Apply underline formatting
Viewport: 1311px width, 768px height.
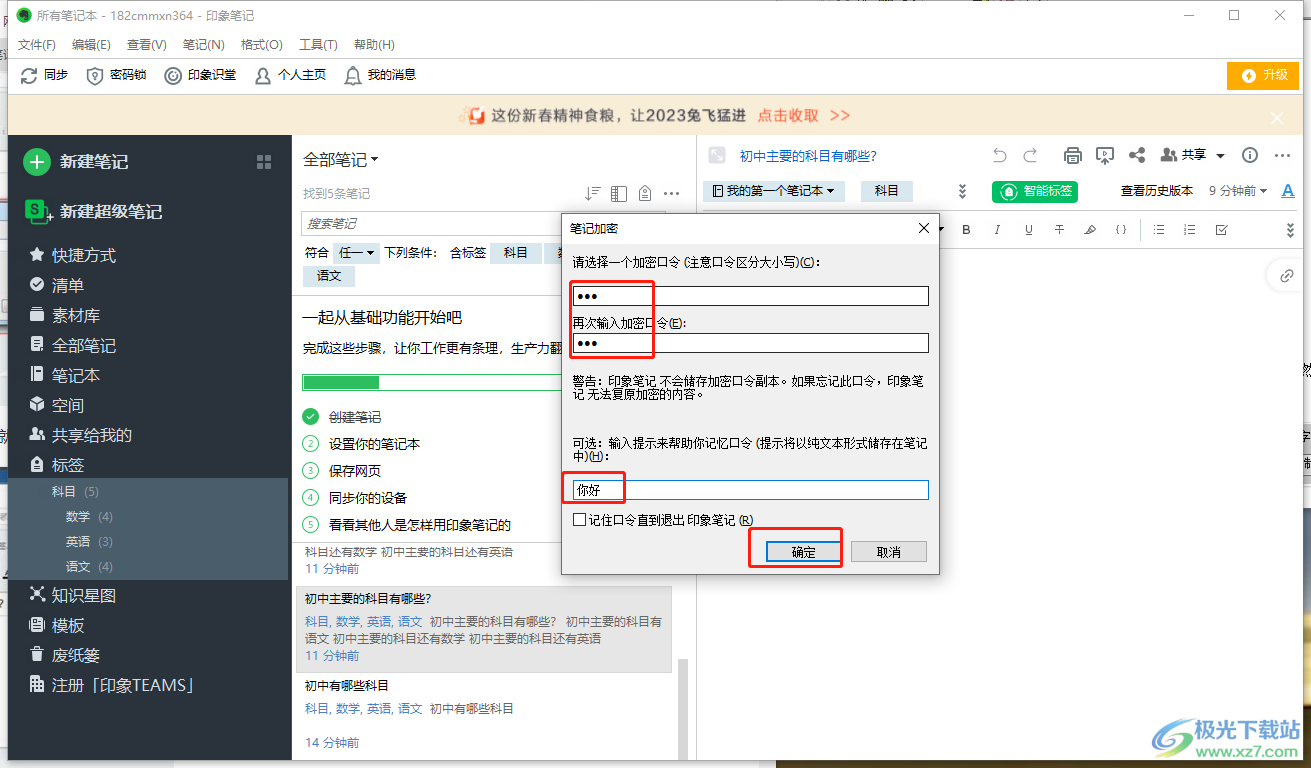[x=1028, y=230]
